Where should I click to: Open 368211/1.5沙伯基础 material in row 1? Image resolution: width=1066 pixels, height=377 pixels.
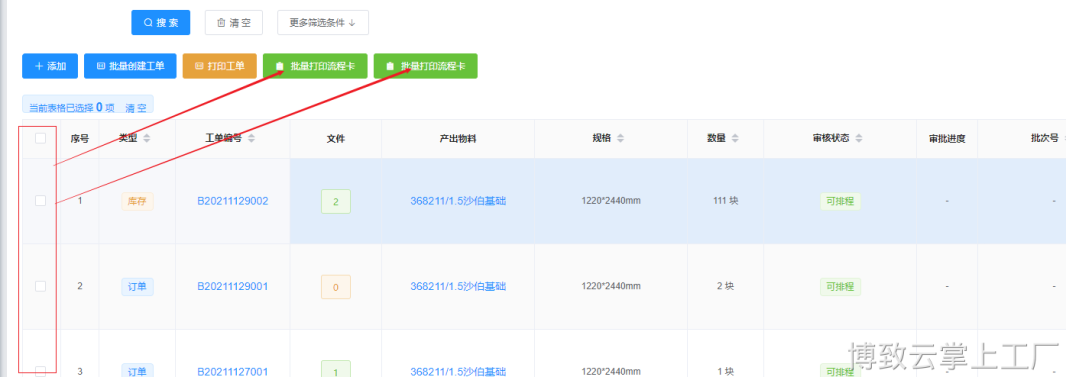click(x=458, y=201)
